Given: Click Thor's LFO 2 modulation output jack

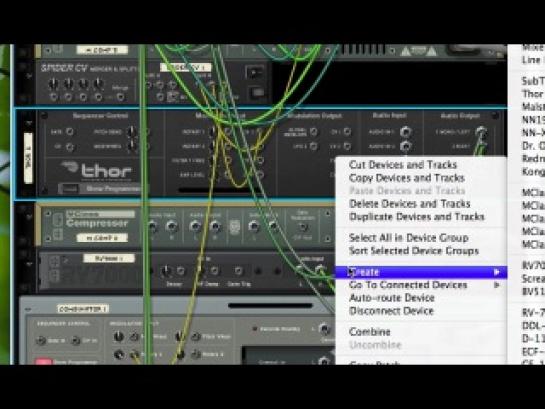Looking at the screenshot, I should coord(314,146).
